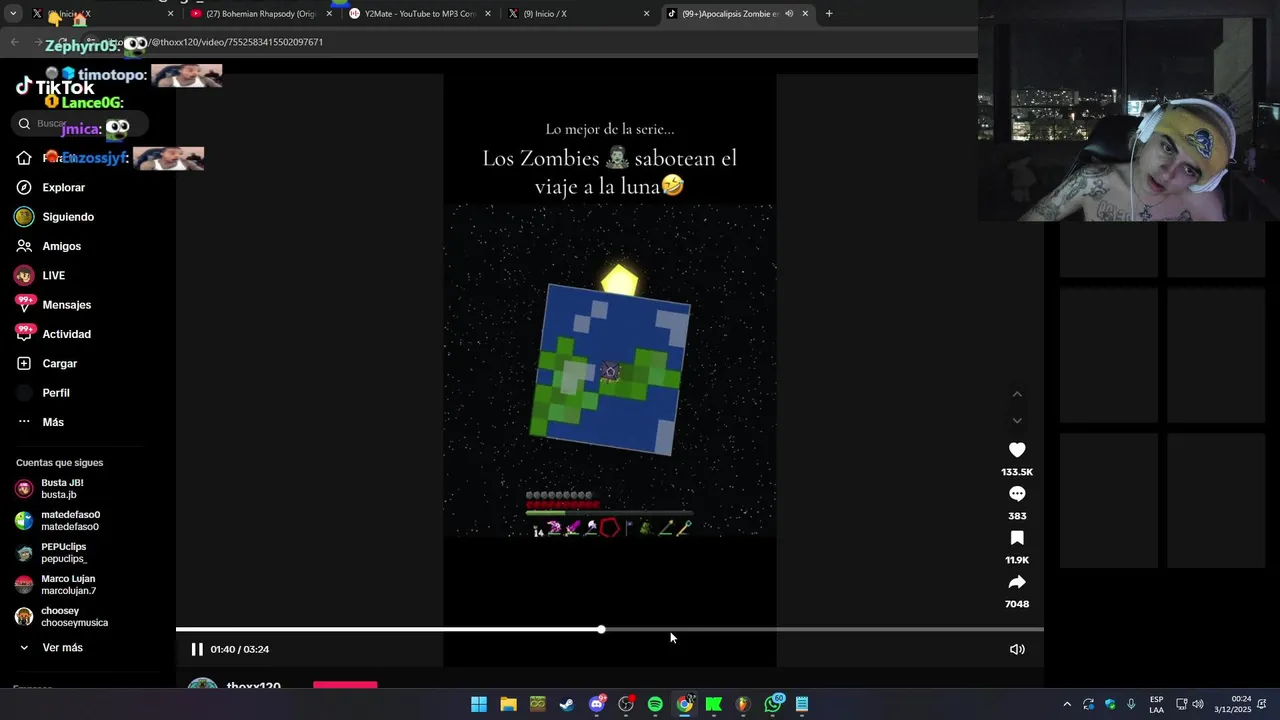This screenshot has height=720, width=1280.
Task: Open Spotify from the taskbar
Action: click(655, 704)
